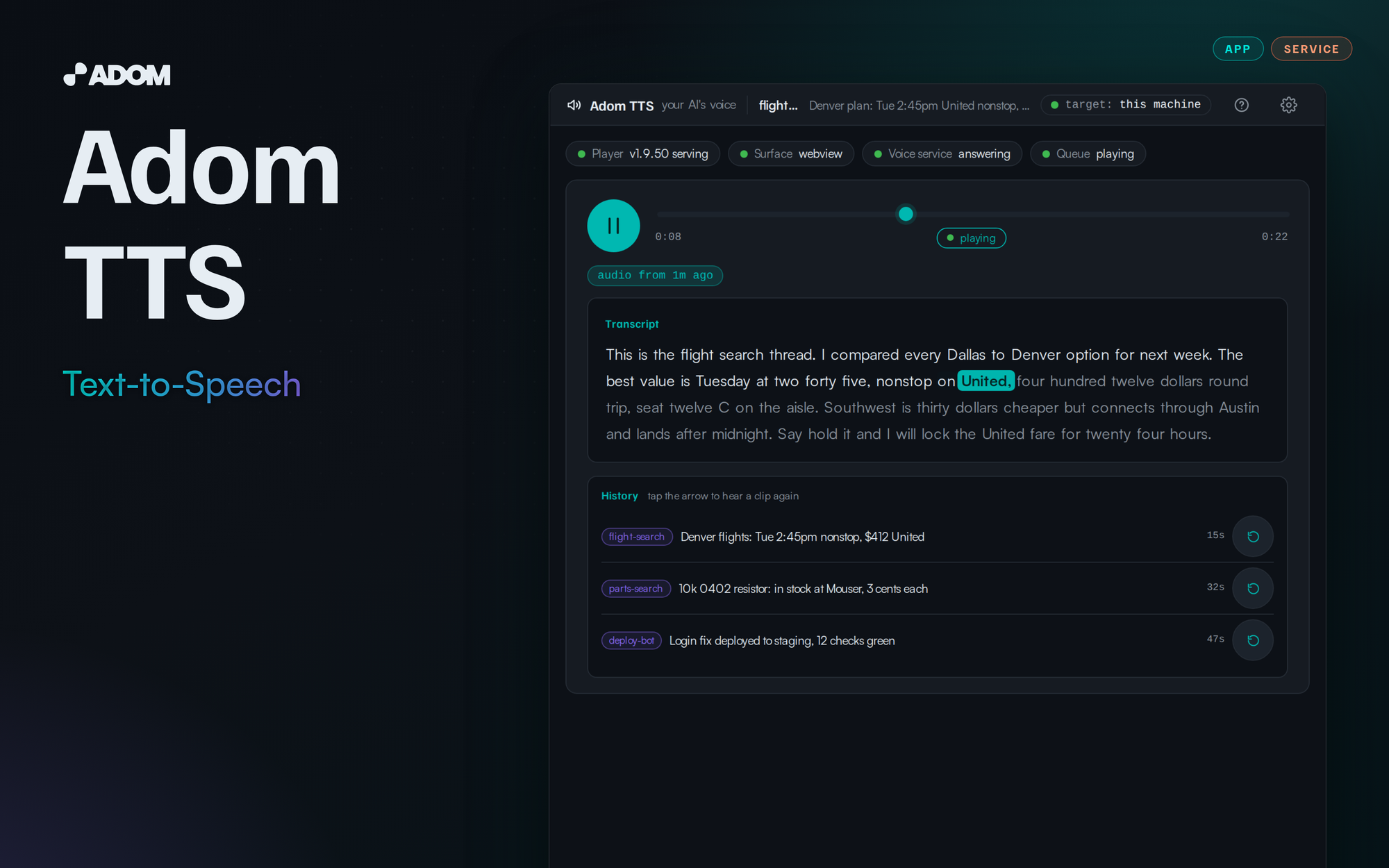Click the your AI's voice tagline

click(x=699, y=105)
